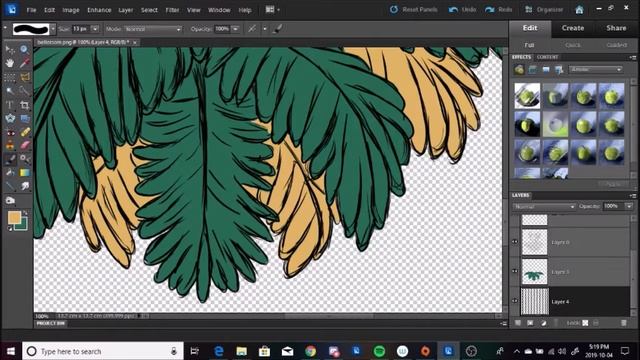Click the Layer Styles icon in Effects
The height and width of the screenshot is (360, 640).
click(532, 70)
